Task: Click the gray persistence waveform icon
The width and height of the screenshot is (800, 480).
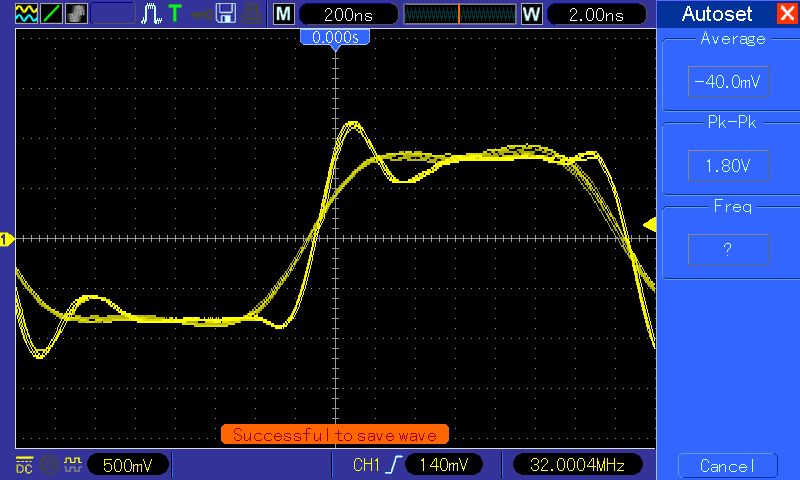Action: point(77,13)
